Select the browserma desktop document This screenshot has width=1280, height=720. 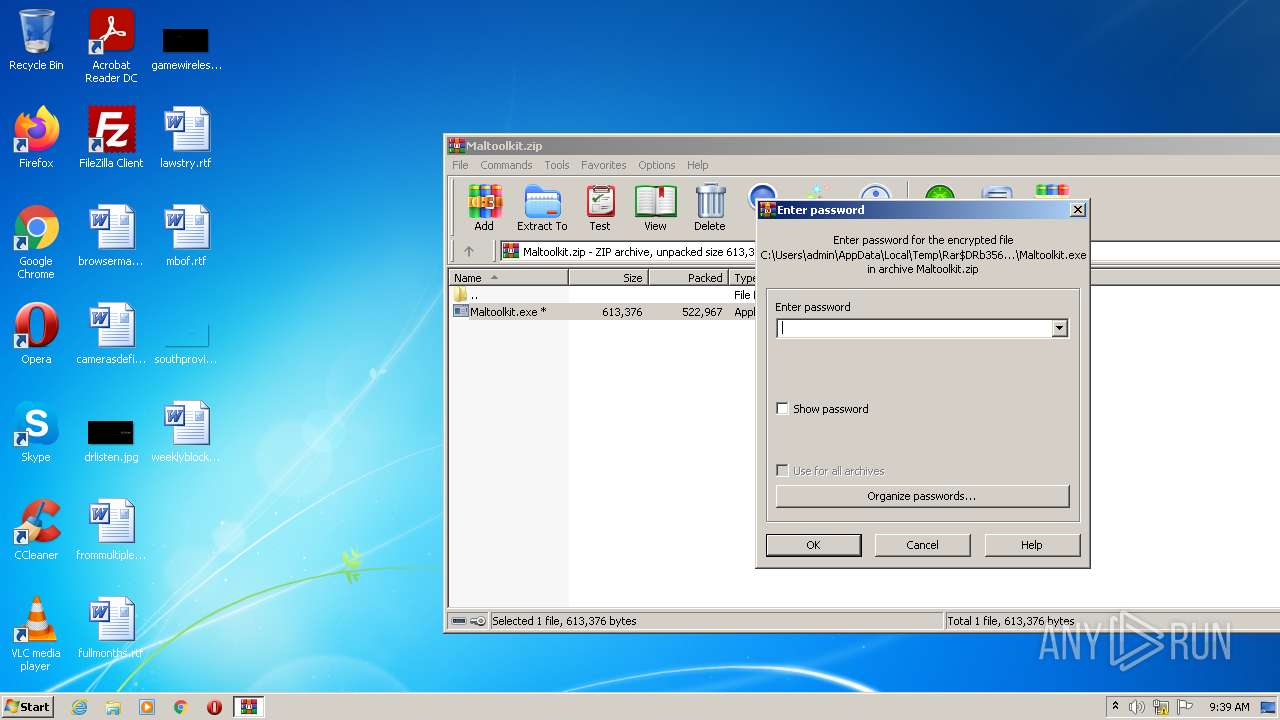(x=111, y=236)
